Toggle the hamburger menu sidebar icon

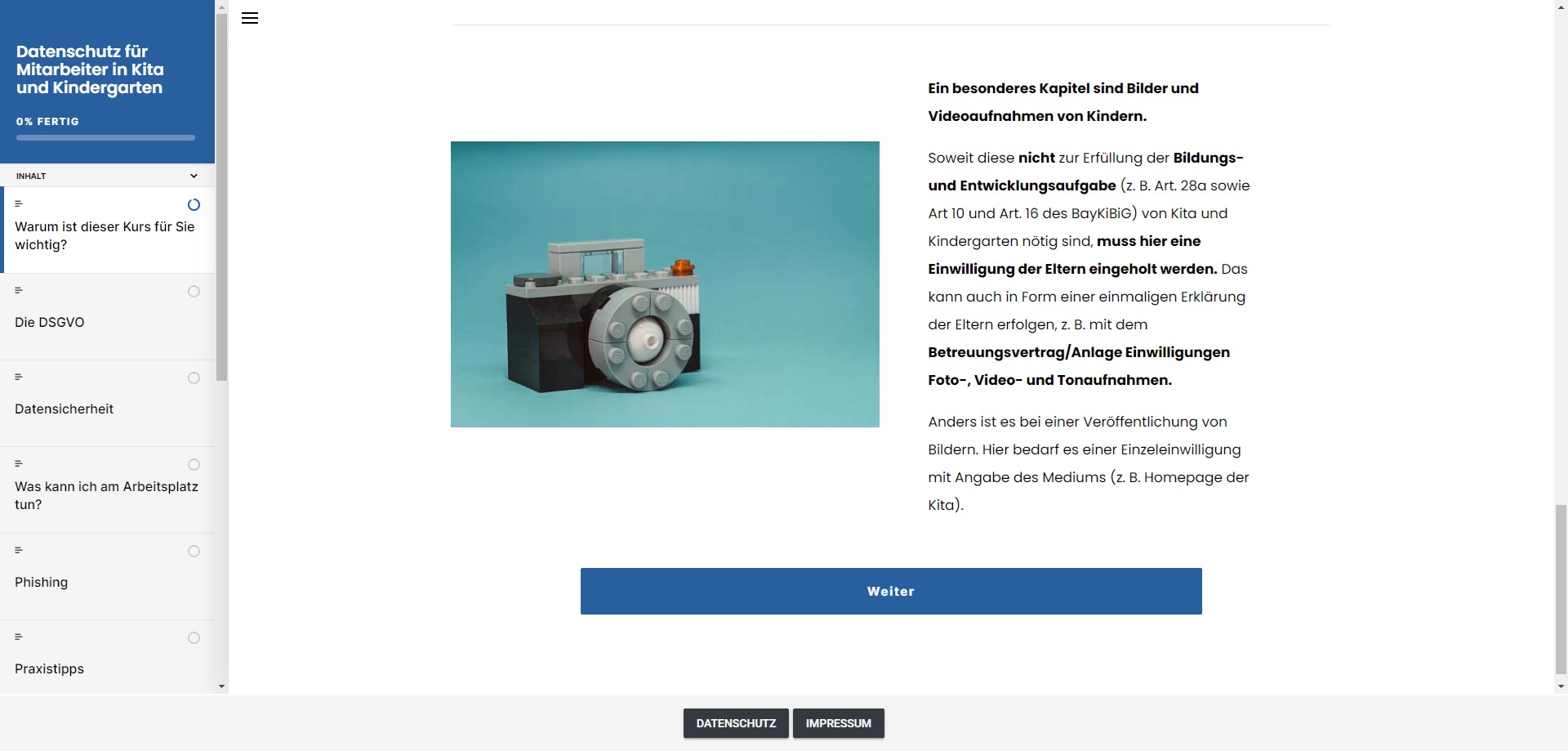click(250, 18)
